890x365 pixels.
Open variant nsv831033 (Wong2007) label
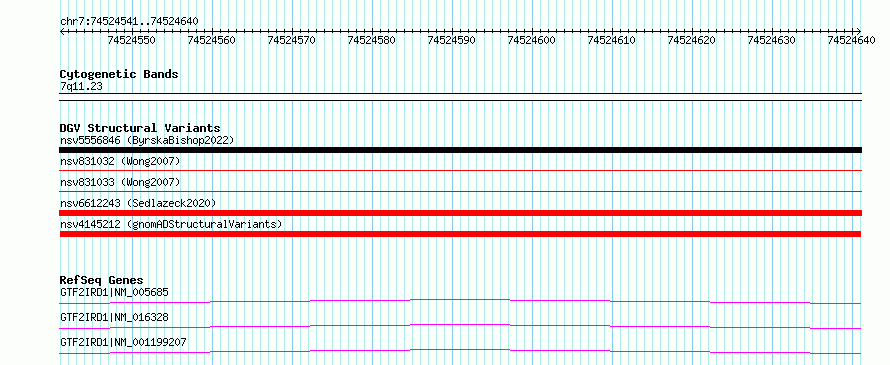point(120,182)
